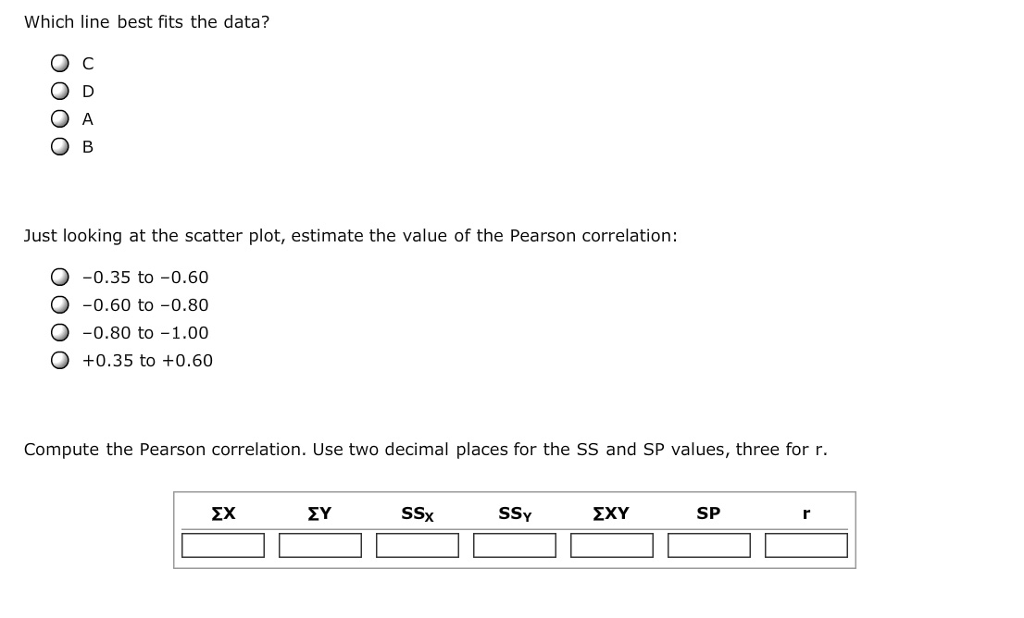Screen dimensions: 1024x618
Task: Click the r answer input box
Action: [806, 545]
